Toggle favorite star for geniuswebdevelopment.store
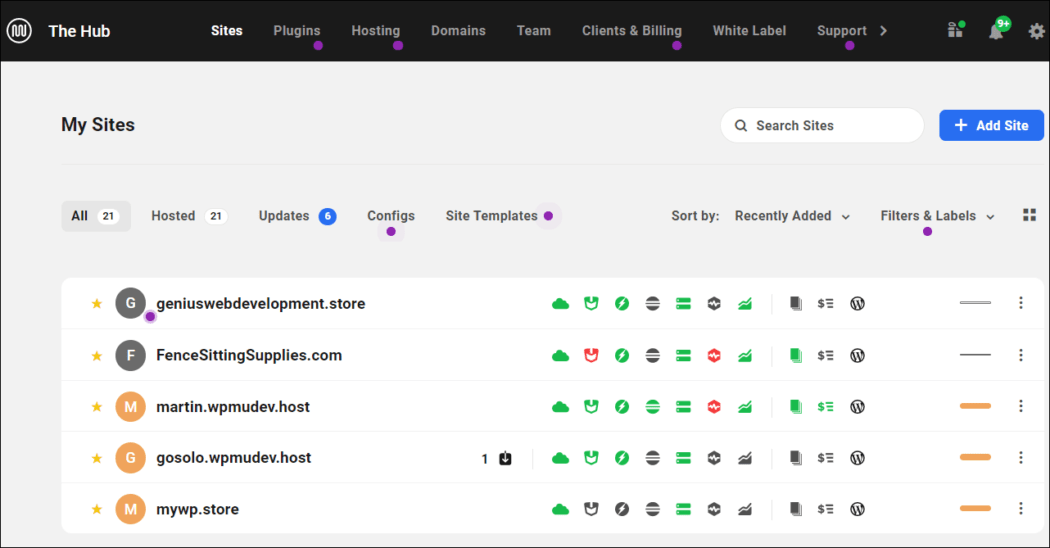Screen dimensions: 1050x548 (x=96, y=303)
